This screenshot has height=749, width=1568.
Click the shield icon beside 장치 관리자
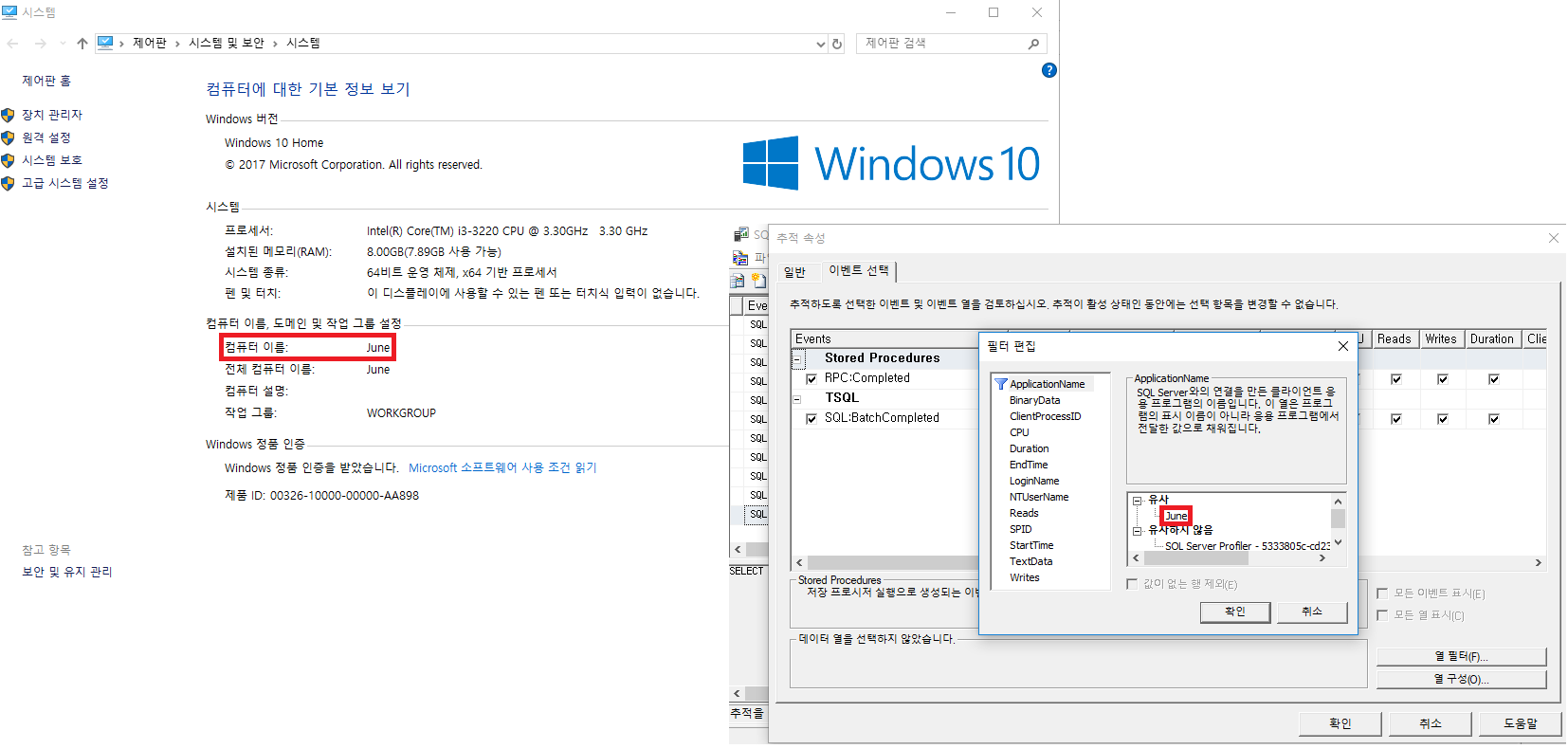tap(9, 115)
